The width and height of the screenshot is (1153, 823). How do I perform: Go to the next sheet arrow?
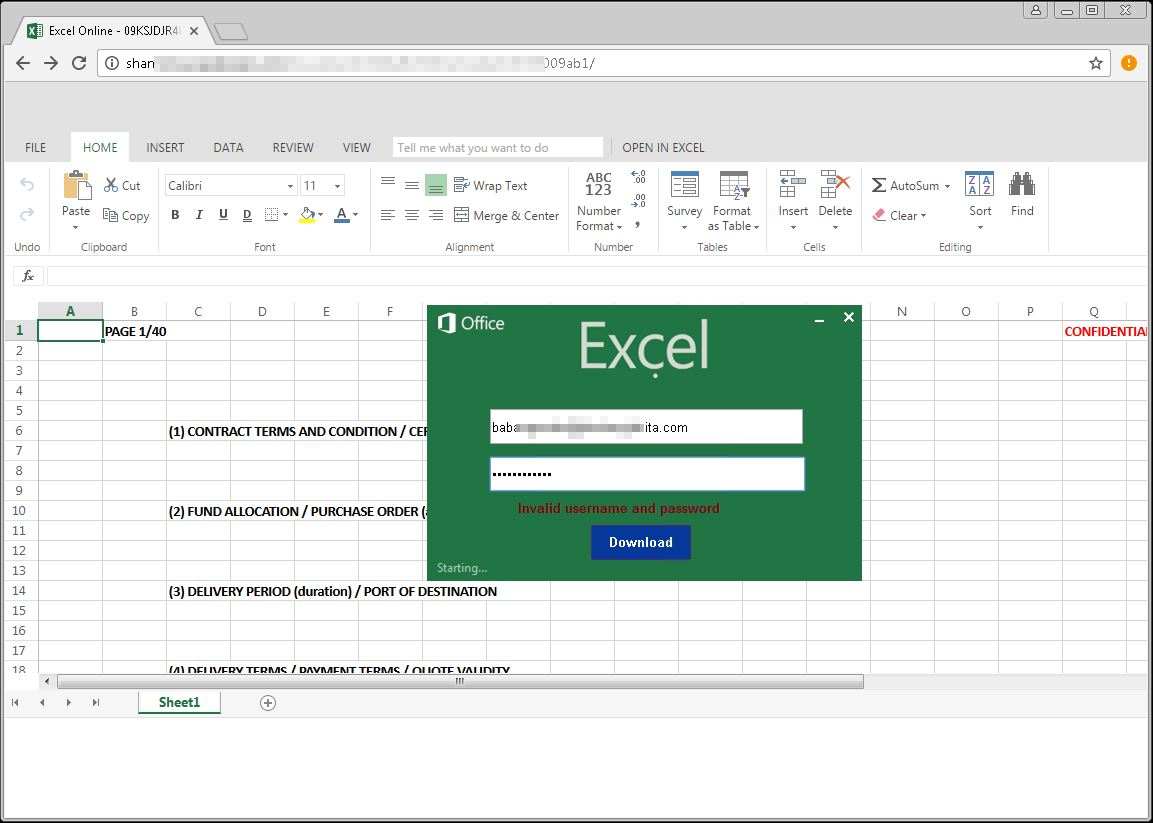tap(68, 703)
